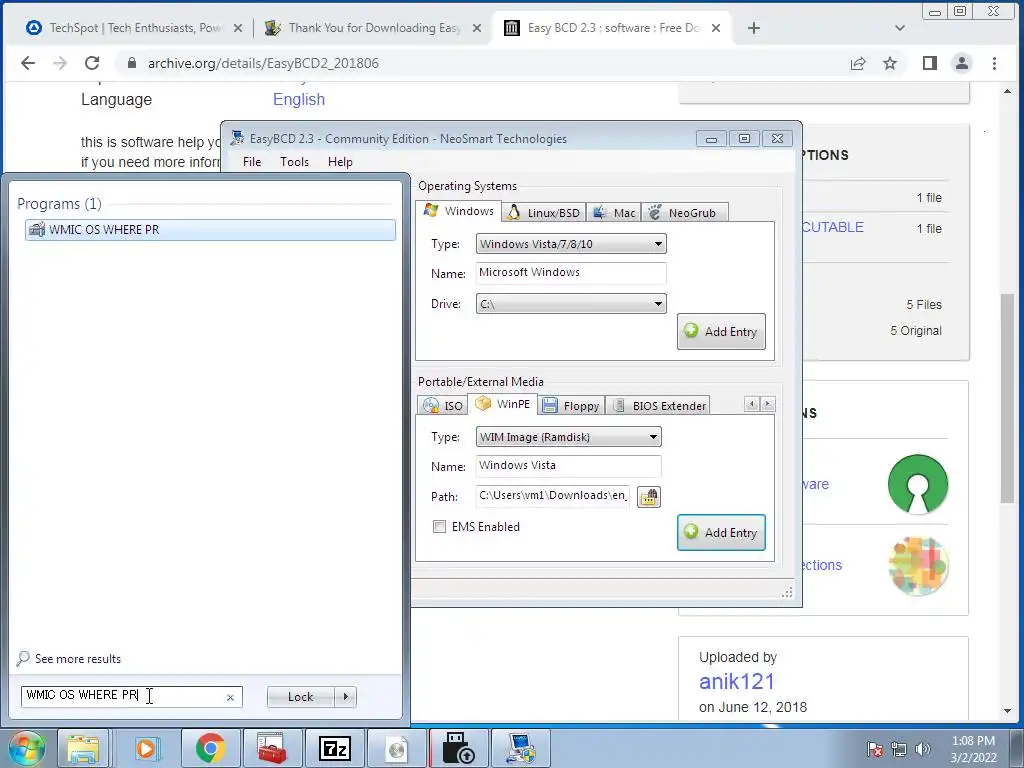Enable the EMS Enabled checkbox

(x=440, y=526)
